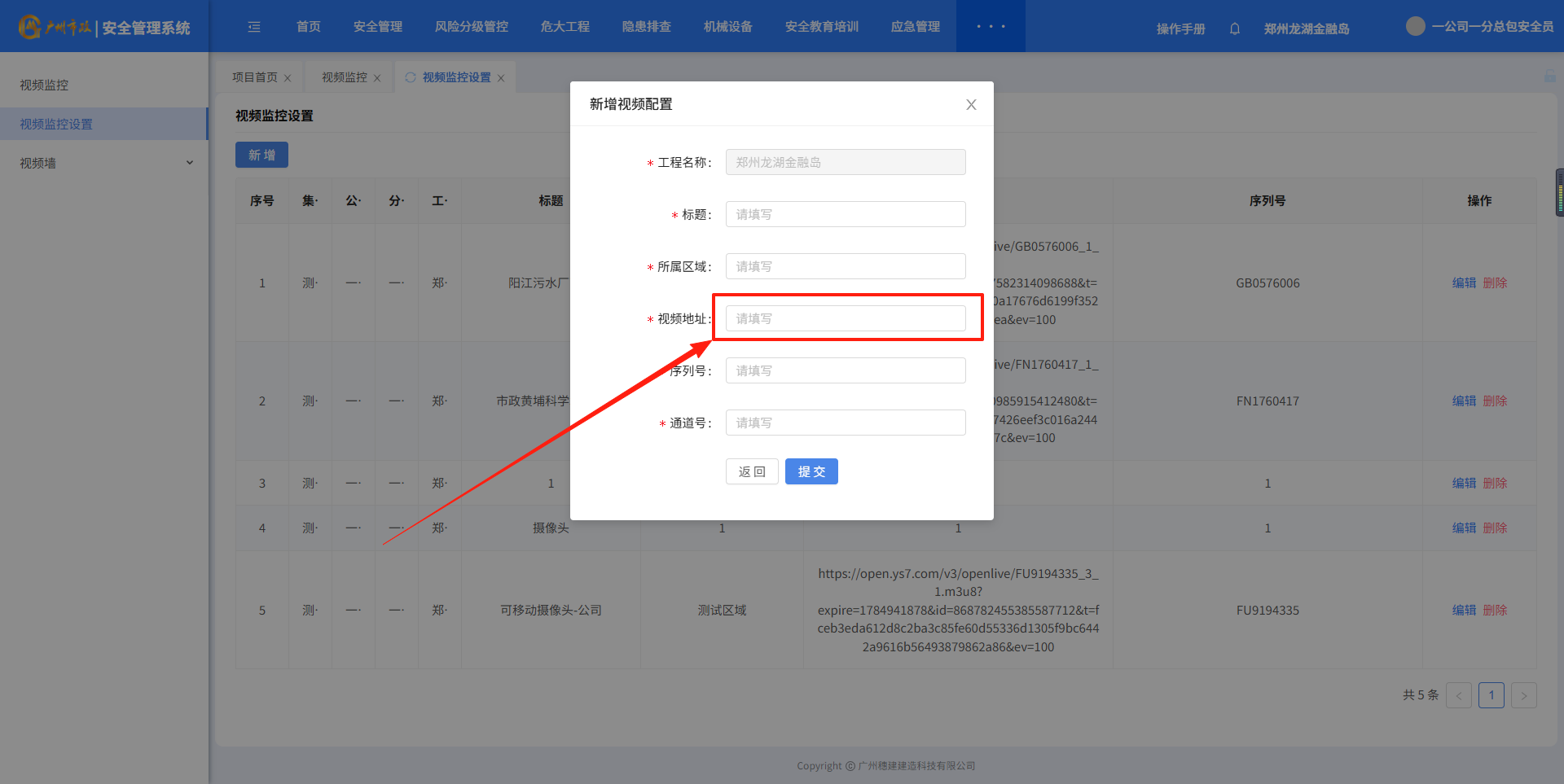
Task: Close the 视频监控 tab with its X
Action: coord(377,78)
